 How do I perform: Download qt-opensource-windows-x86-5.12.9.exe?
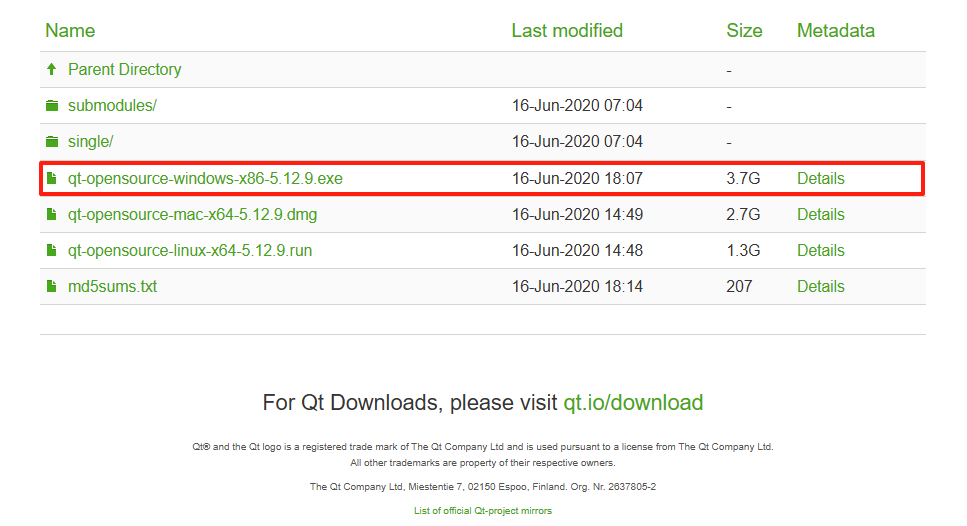click(205, 178)
